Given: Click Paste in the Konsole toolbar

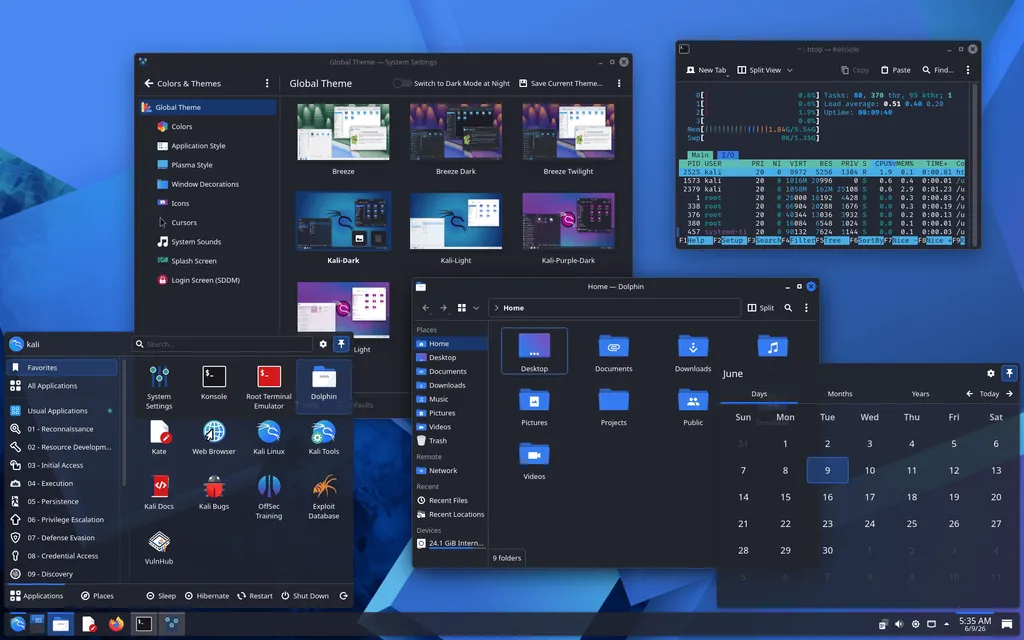Looking at the screenshot, I should point(895,70).
